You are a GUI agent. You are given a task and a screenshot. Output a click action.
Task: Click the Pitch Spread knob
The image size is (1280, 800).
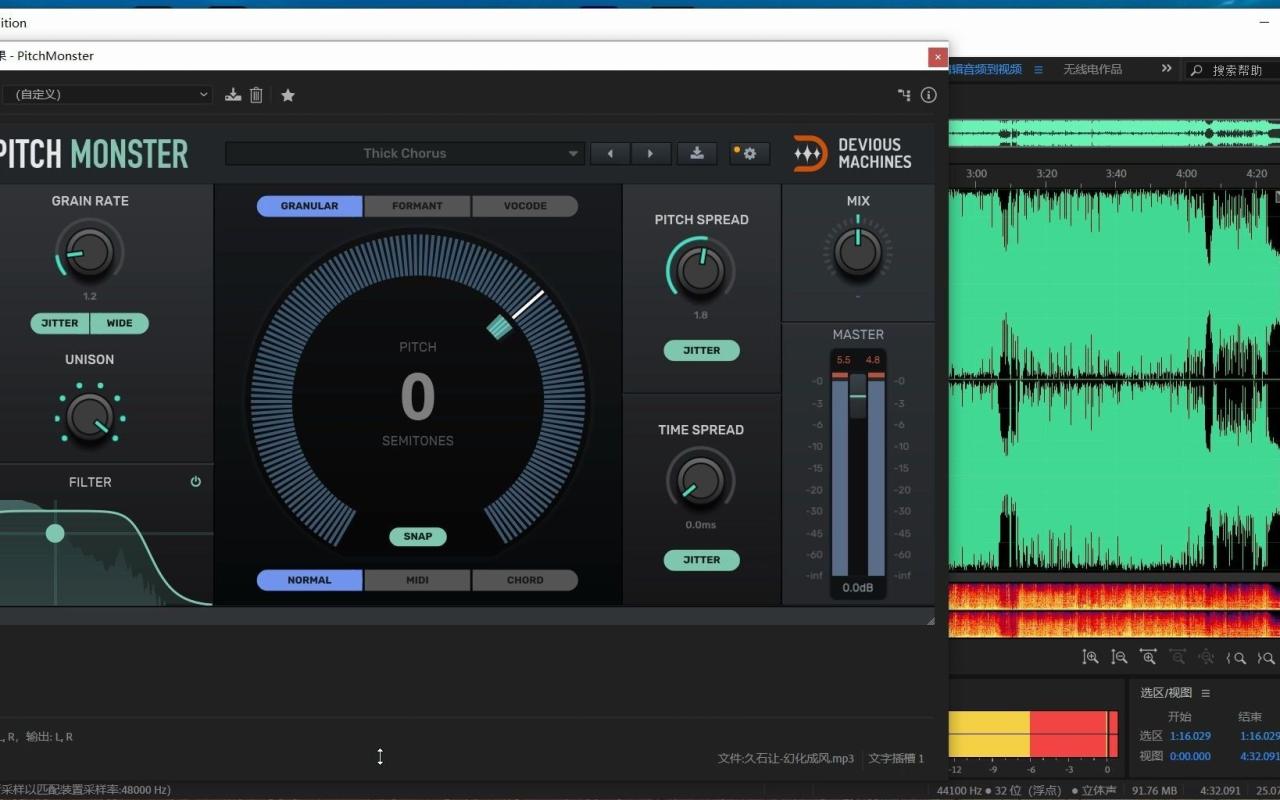(700, 270)
